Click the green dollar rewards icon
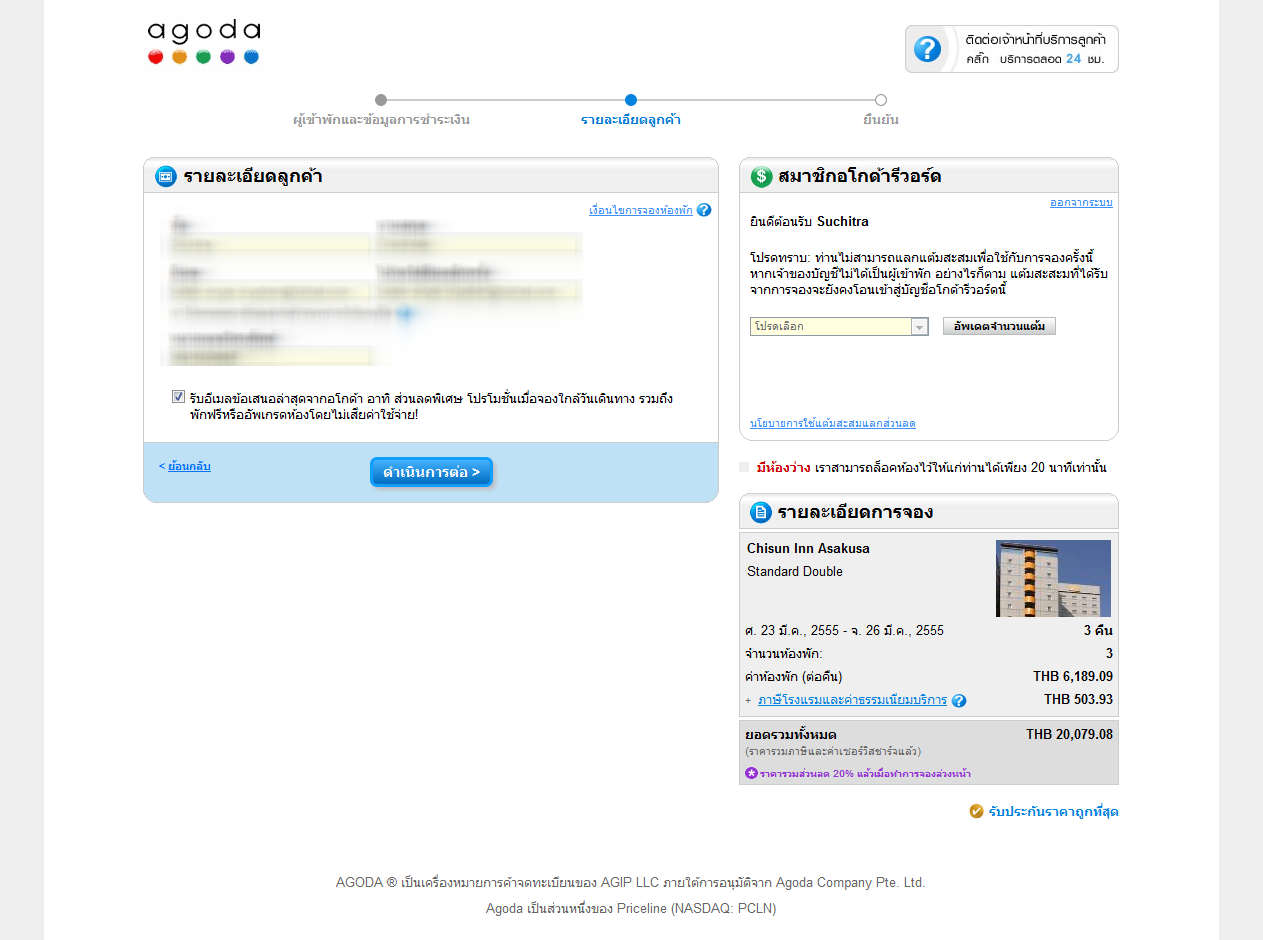 pos(761,177)
